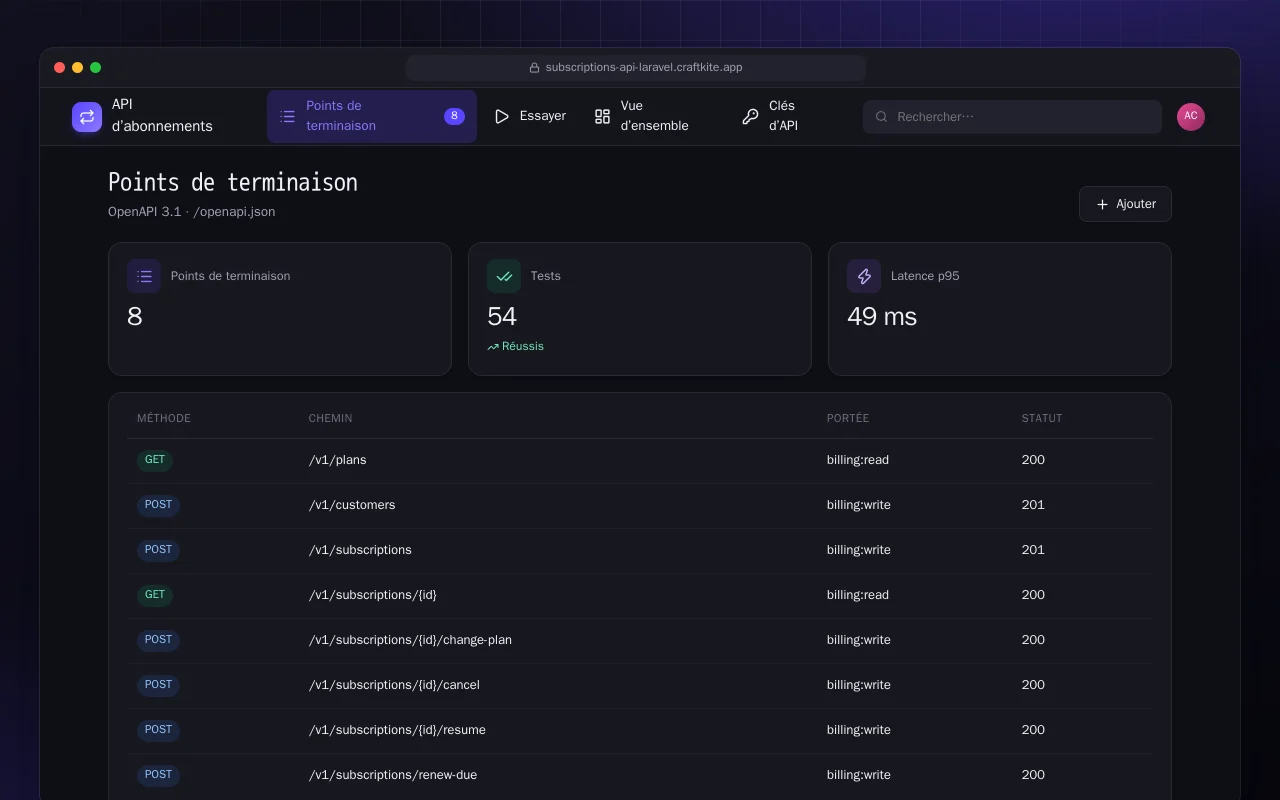Click the trending arrow beside Réussis
Image resolution: width=1280 pixels, height=800 pixels.
tap(493, 347)
